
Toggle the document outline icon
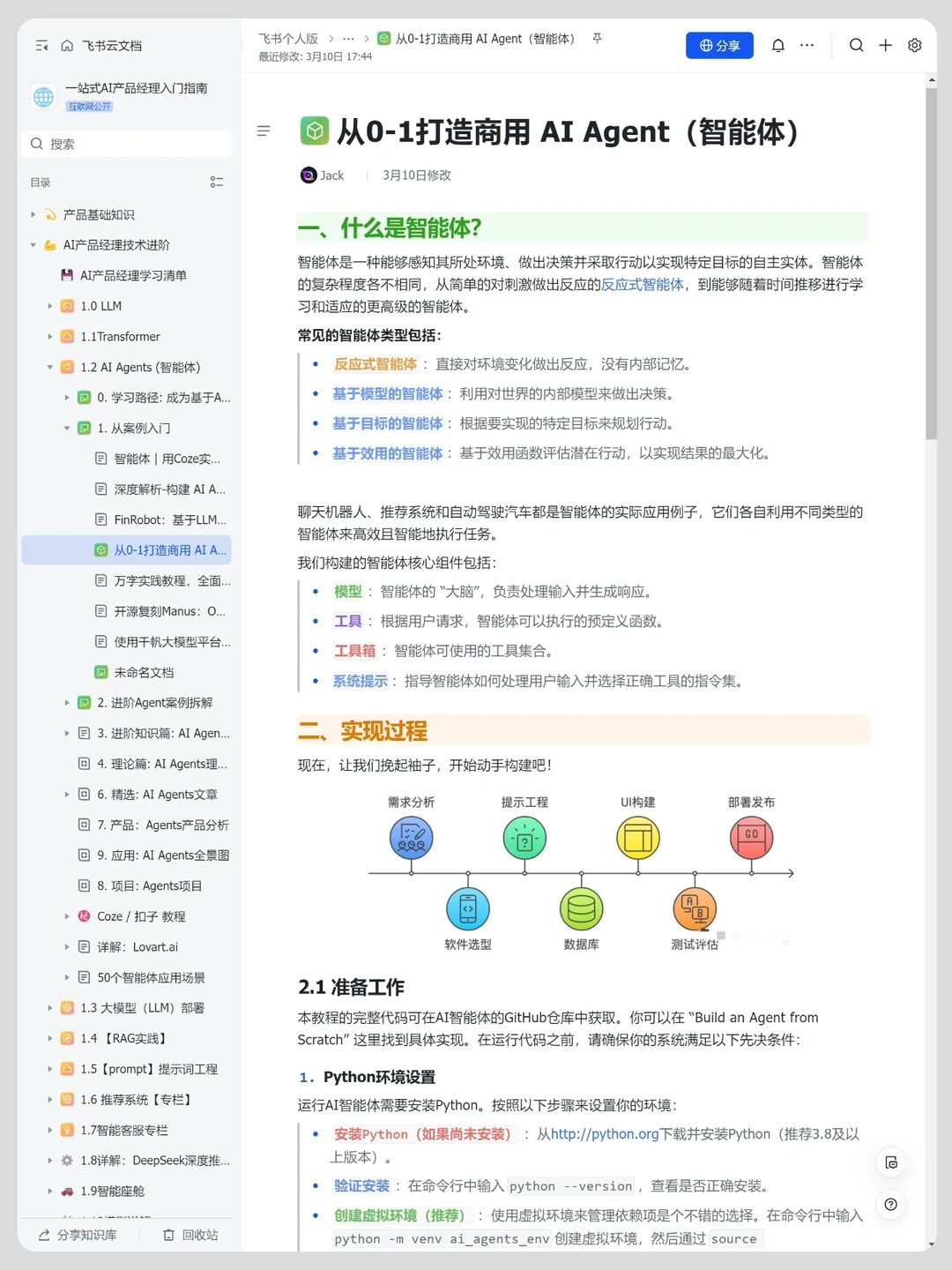click(x=264, y=131)
